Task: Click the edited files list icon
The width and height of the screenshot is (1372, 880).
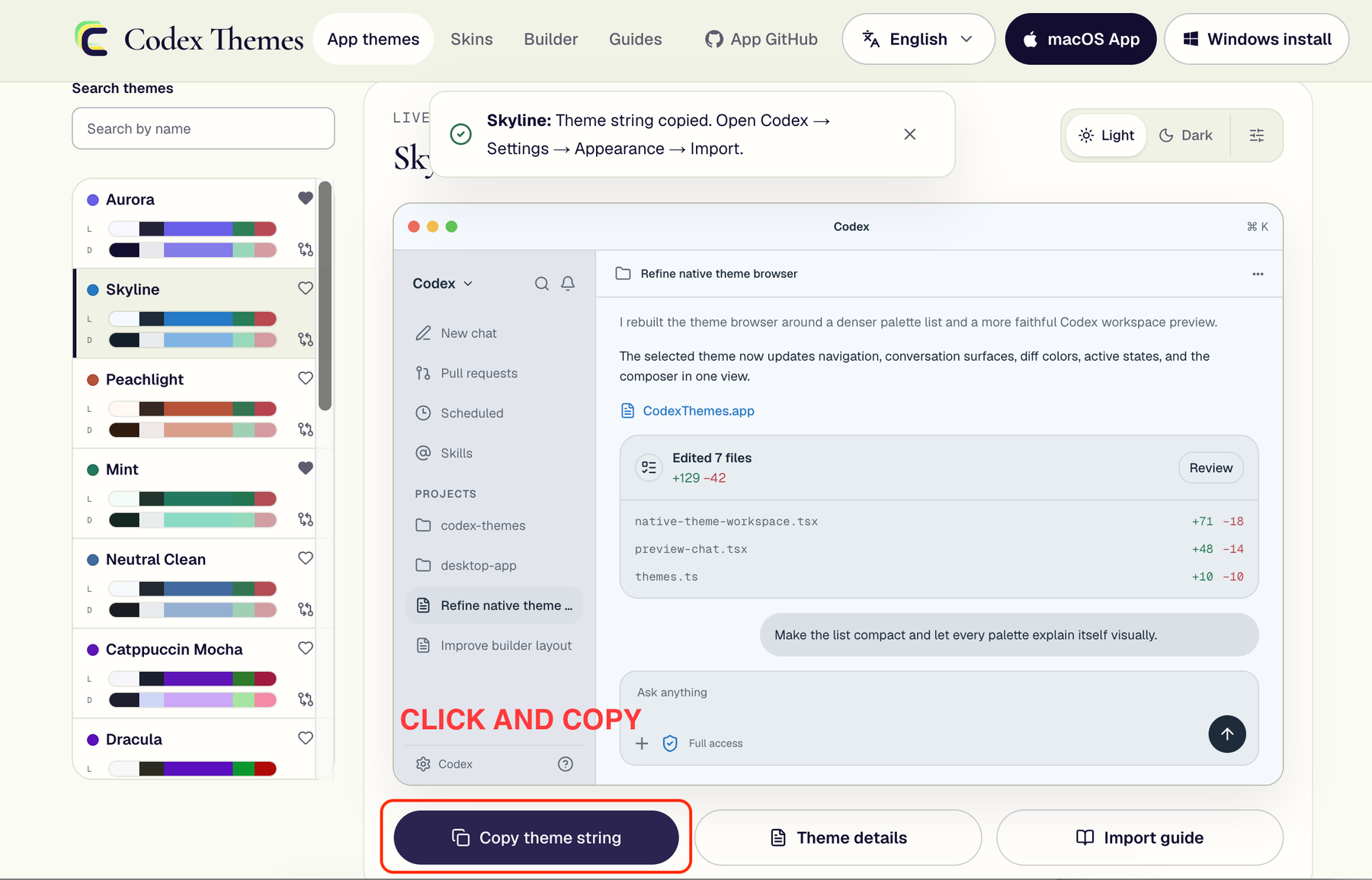Action: 649,467
